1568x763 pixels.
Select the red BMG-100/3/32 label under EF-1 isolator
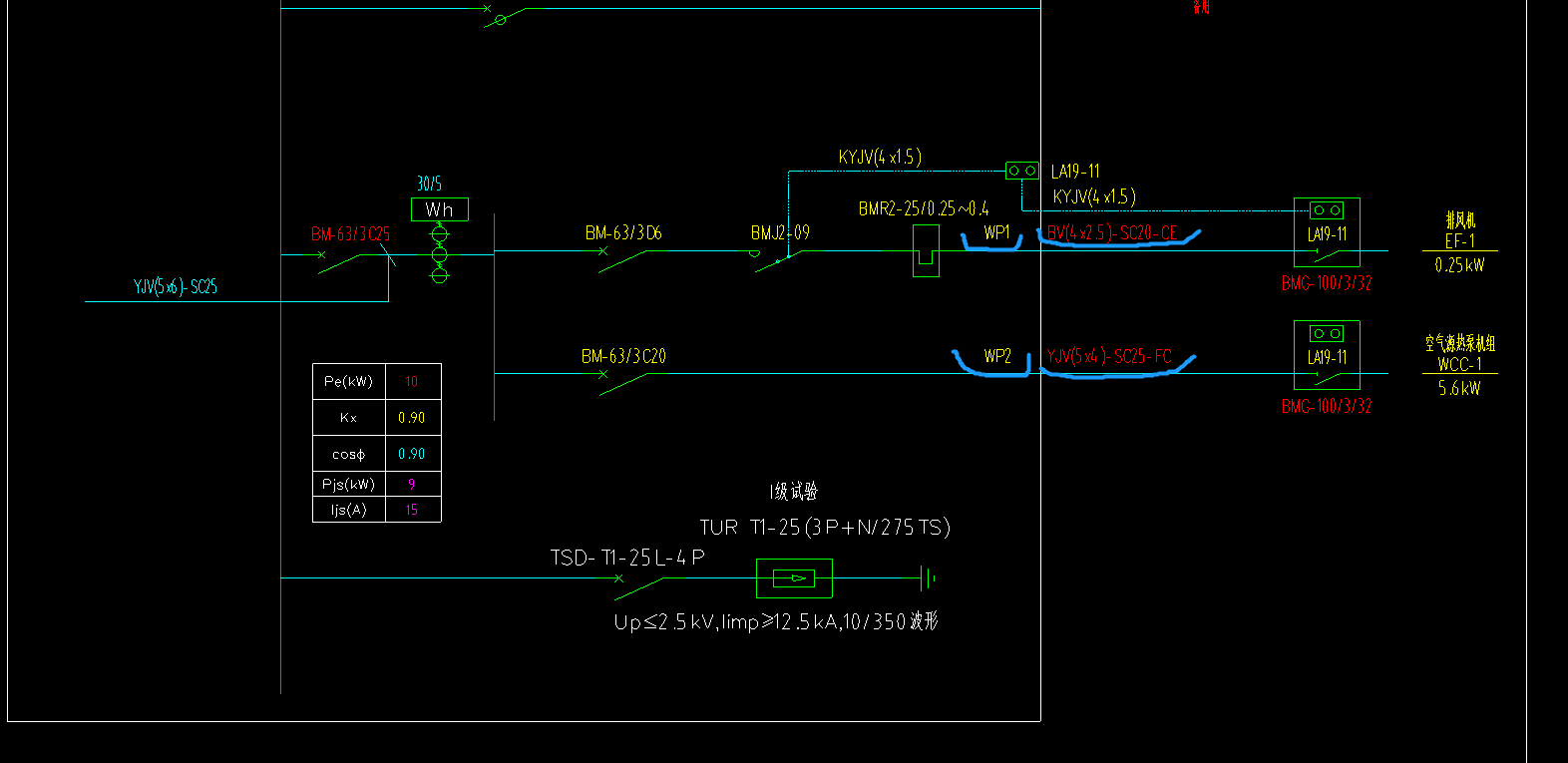(1327, 283)
